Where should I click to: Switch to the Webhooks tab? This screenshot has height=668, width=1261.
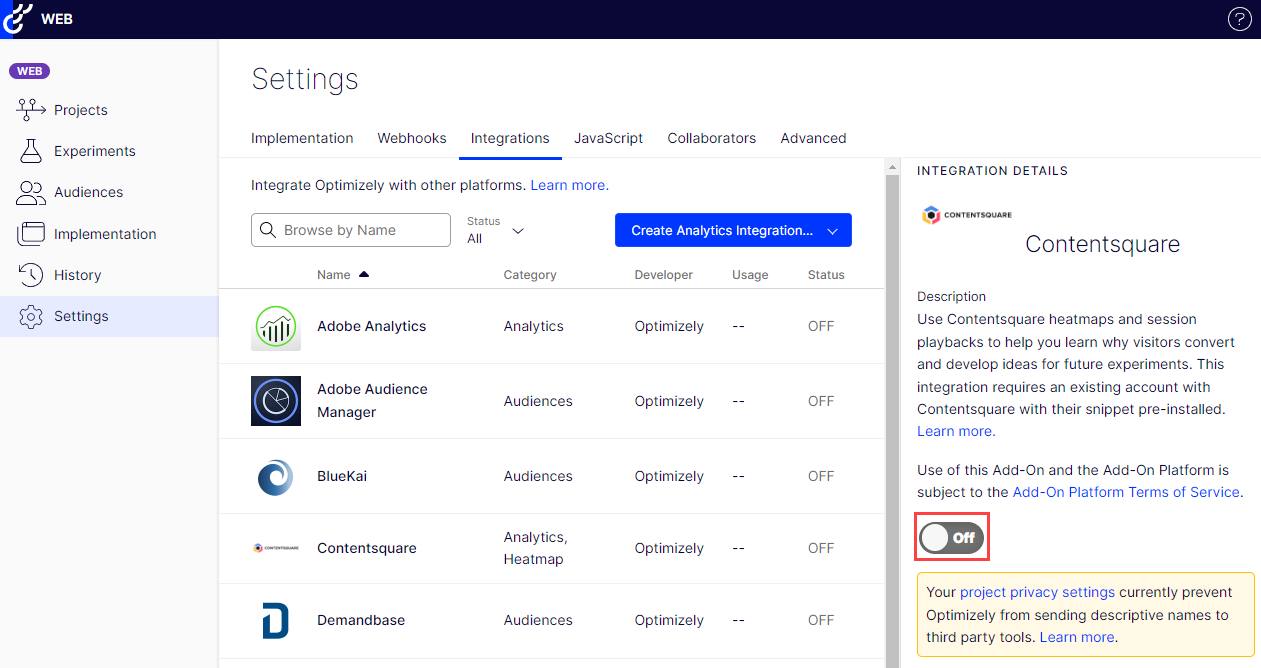click(412, 138)
